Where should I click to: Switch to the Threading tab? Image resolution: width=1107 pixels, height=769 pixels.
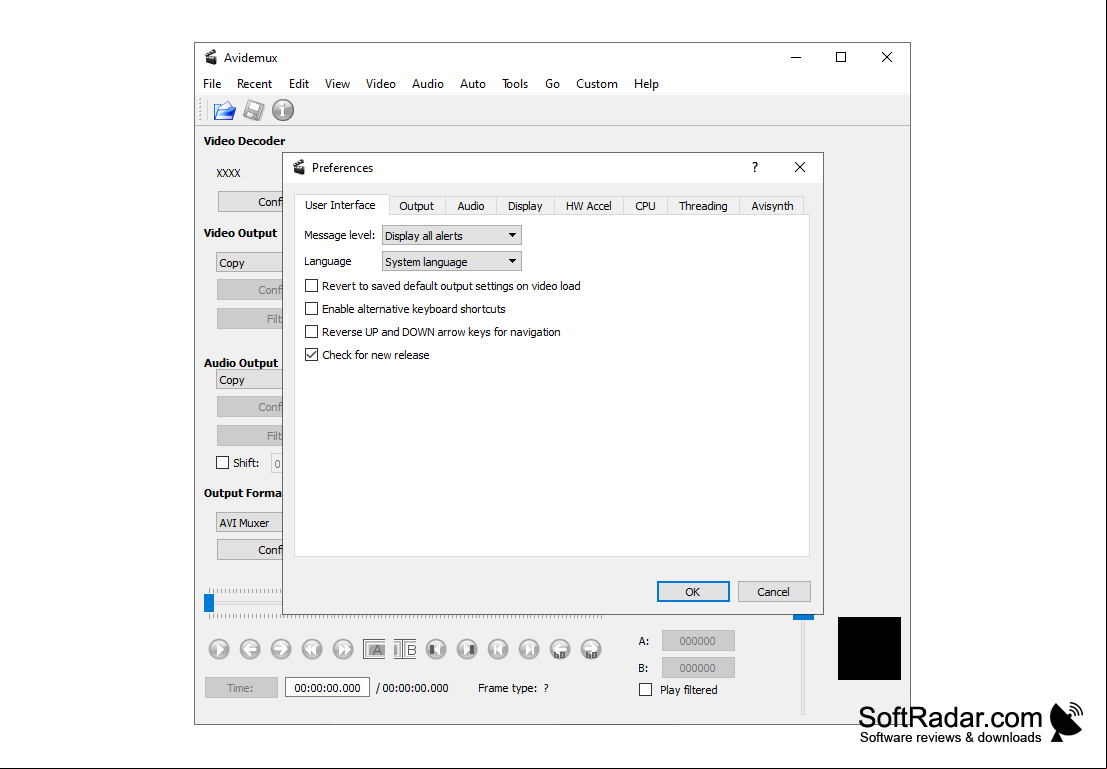coord(703,205)
